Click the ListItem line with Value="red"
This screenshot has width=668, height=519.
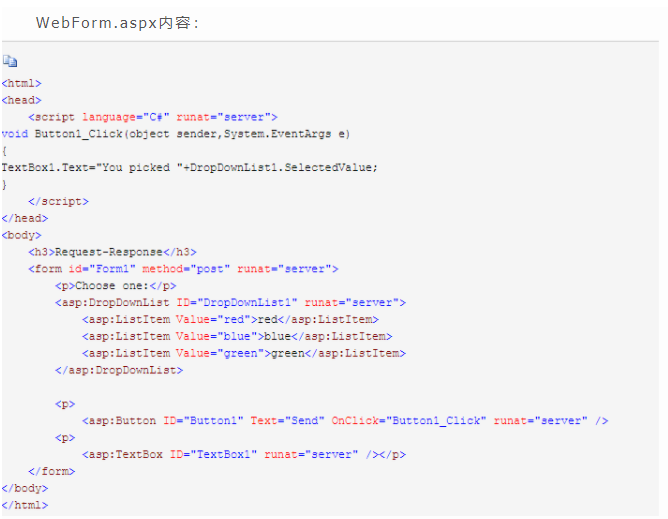(230, 319)
